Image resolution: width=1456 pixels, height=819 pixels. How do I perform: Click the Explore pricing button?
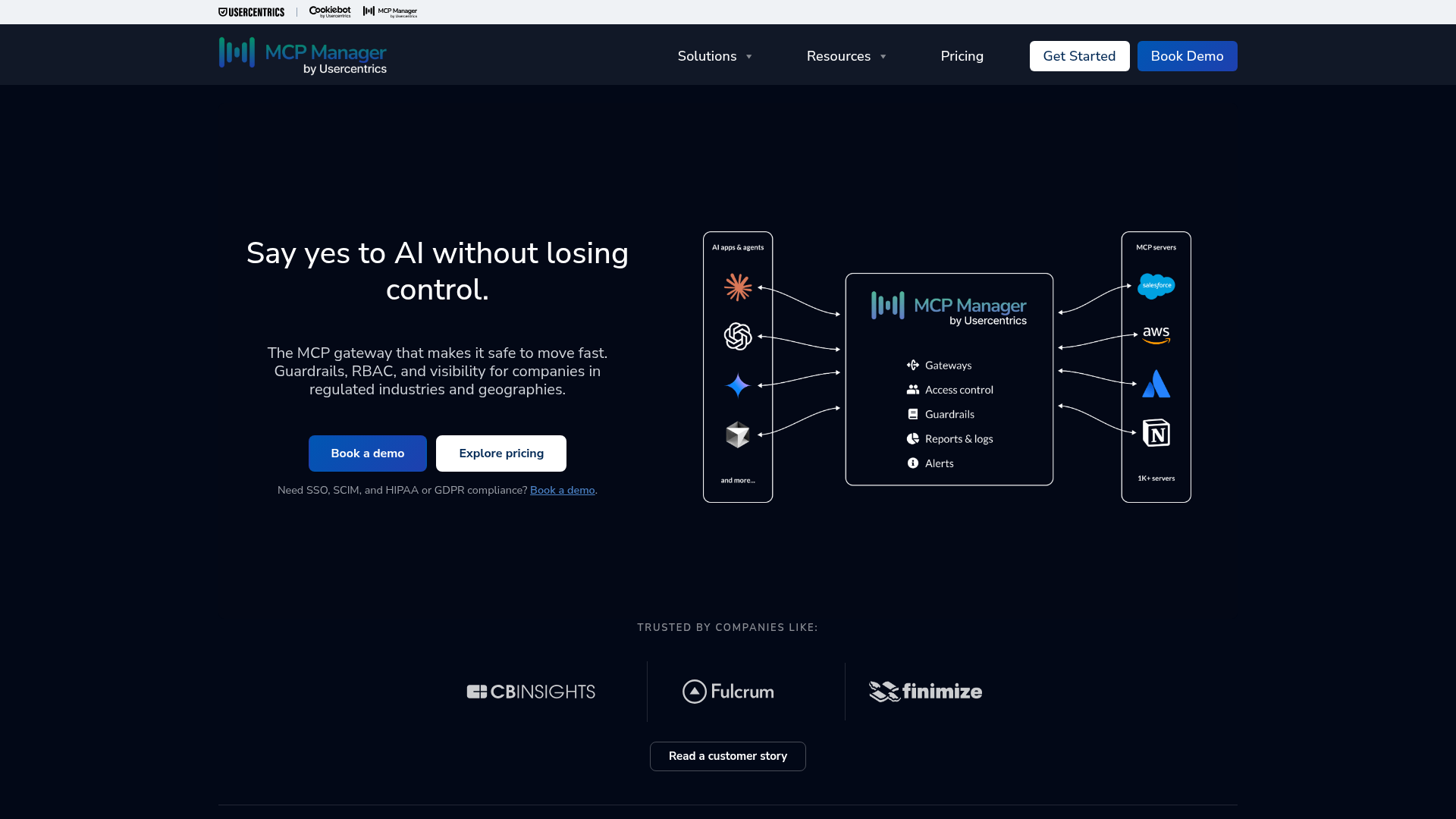tap(501, 453)
